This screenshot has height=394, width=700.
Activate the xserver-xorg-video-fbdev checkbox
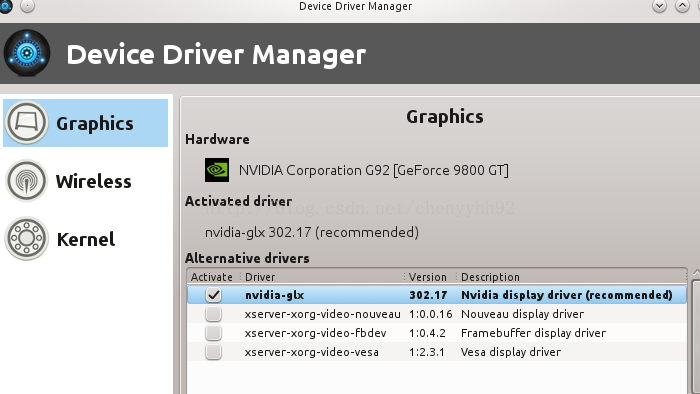tap(213, 333)
